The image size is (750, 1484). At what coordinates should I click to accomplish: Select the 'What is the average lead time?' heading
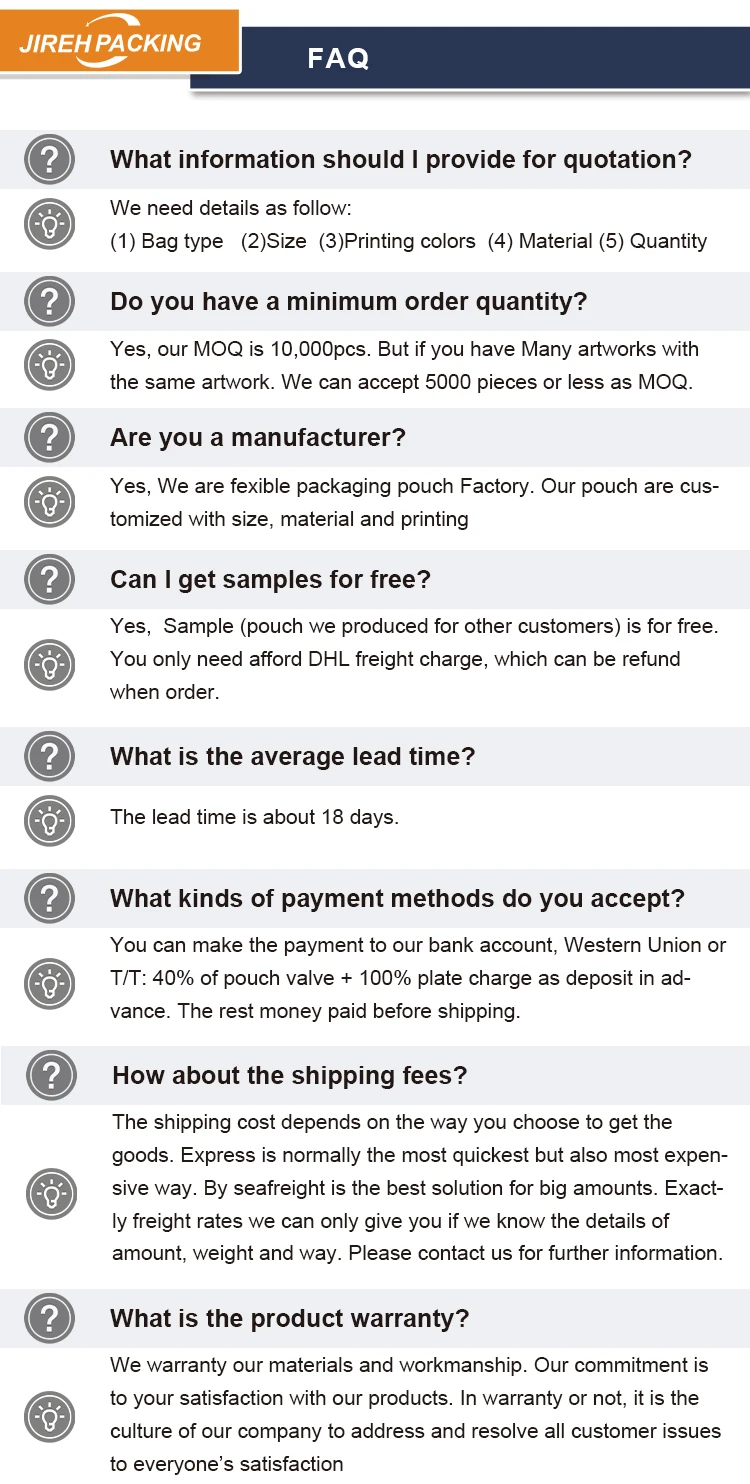pyautogui.click(x=293, y=757)
